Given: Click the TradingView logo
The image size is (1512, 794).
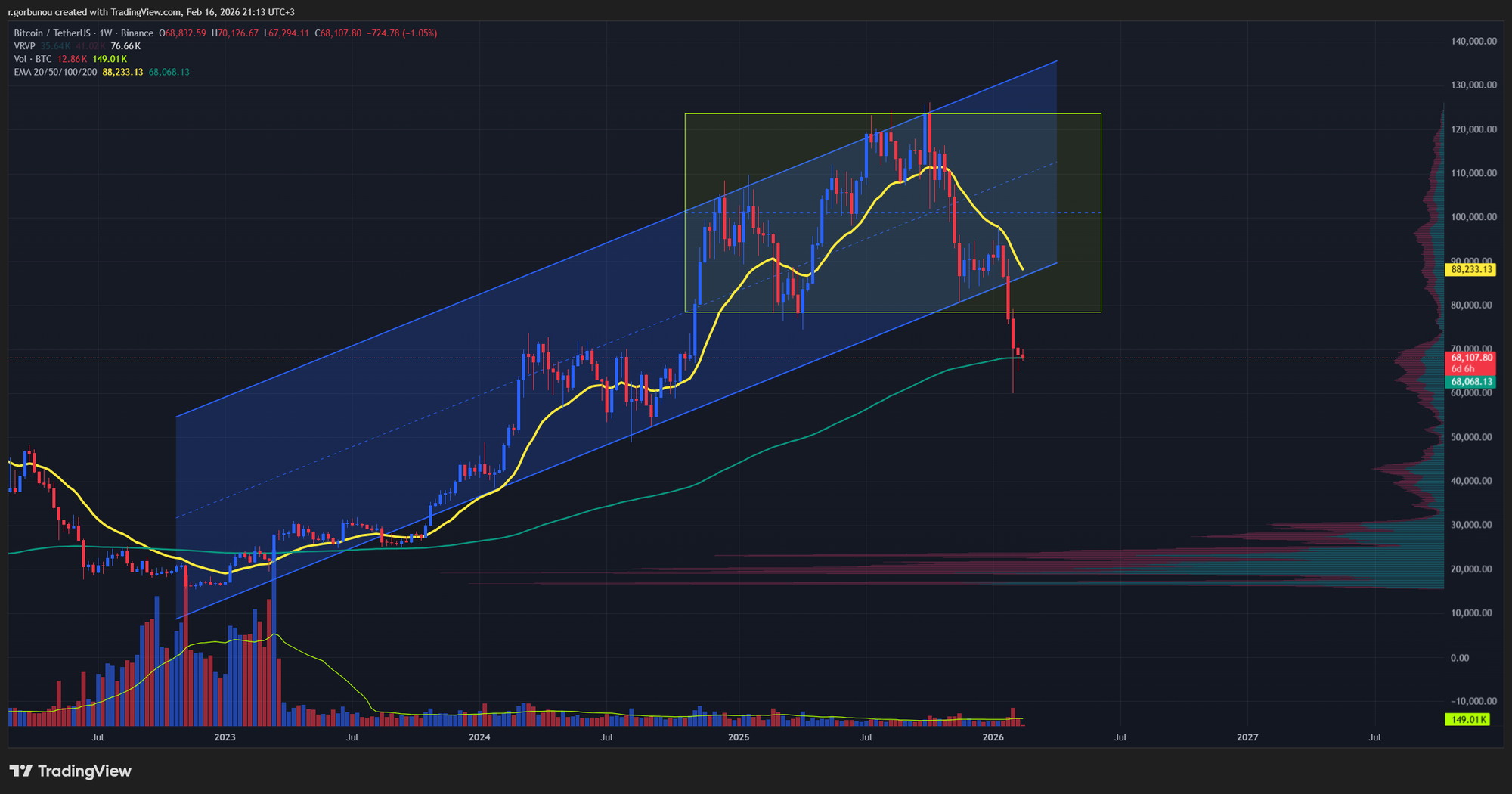Looking at the screenshot, I should (70, 771).
